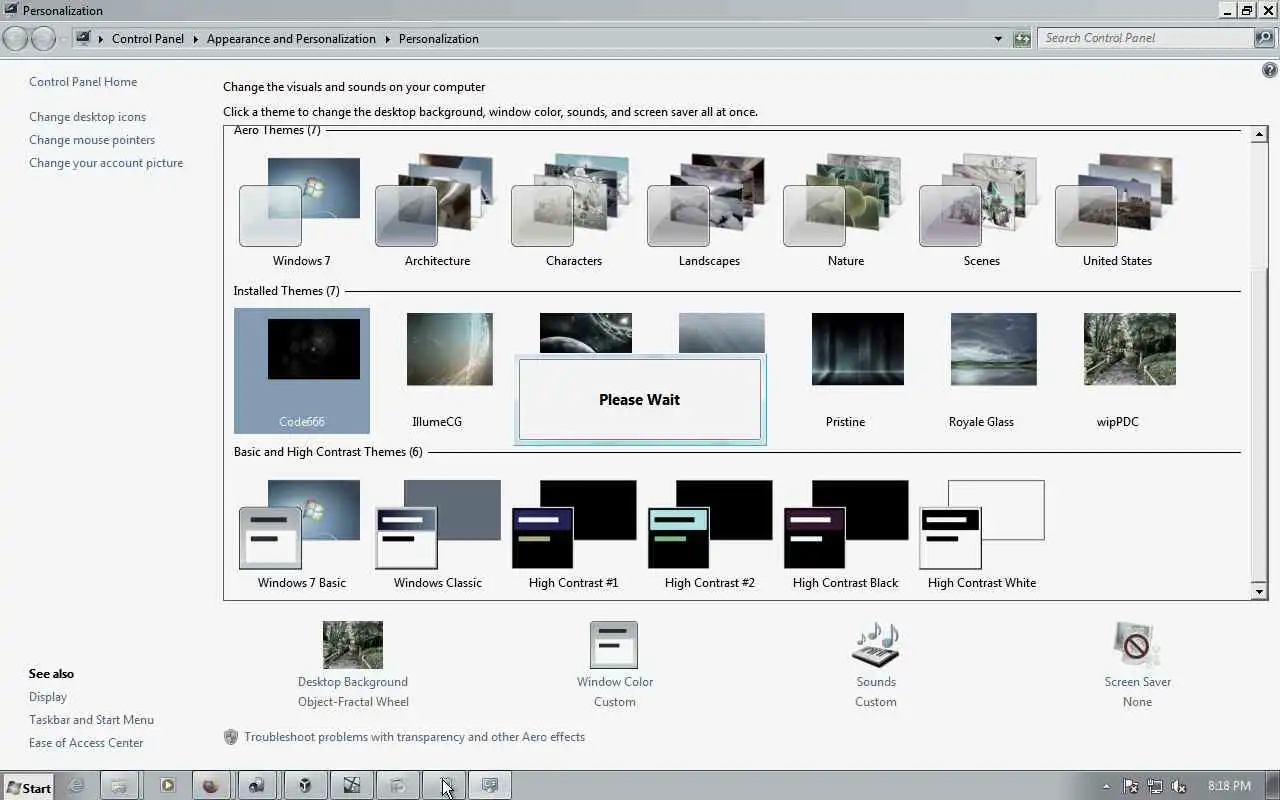Screen dimensions: 1280x800
Task: Open the Start menu
Action: click(29, 787)
